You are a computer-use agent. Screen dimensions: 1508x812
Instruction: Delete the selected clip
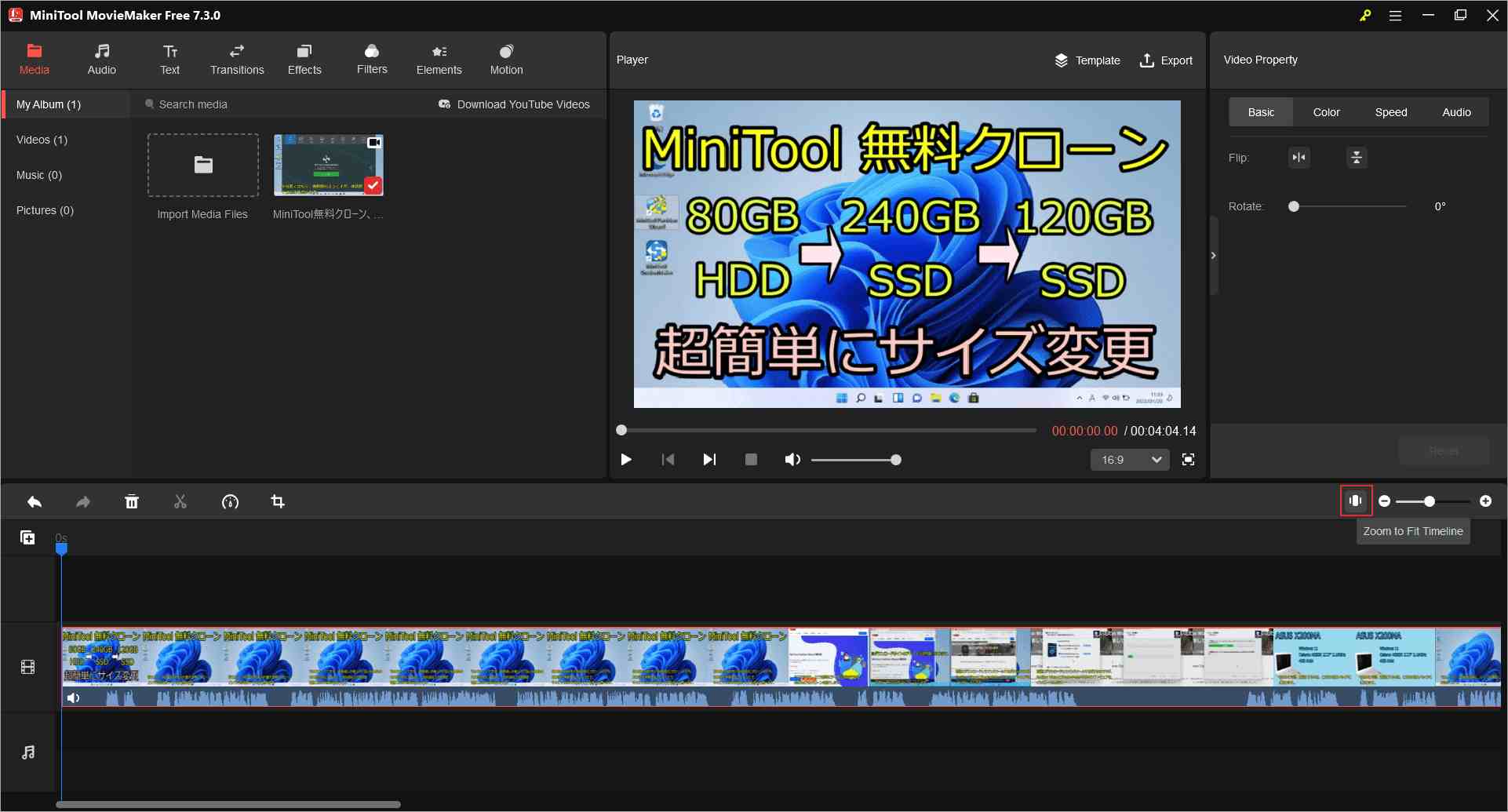click(132, 502)
